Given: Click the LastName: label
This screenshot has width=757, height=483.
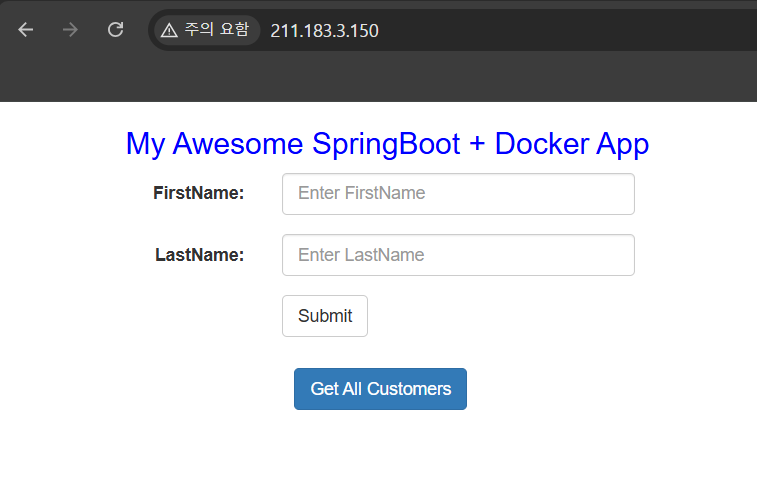Looking at the screenshot, I should click(199, 255).
